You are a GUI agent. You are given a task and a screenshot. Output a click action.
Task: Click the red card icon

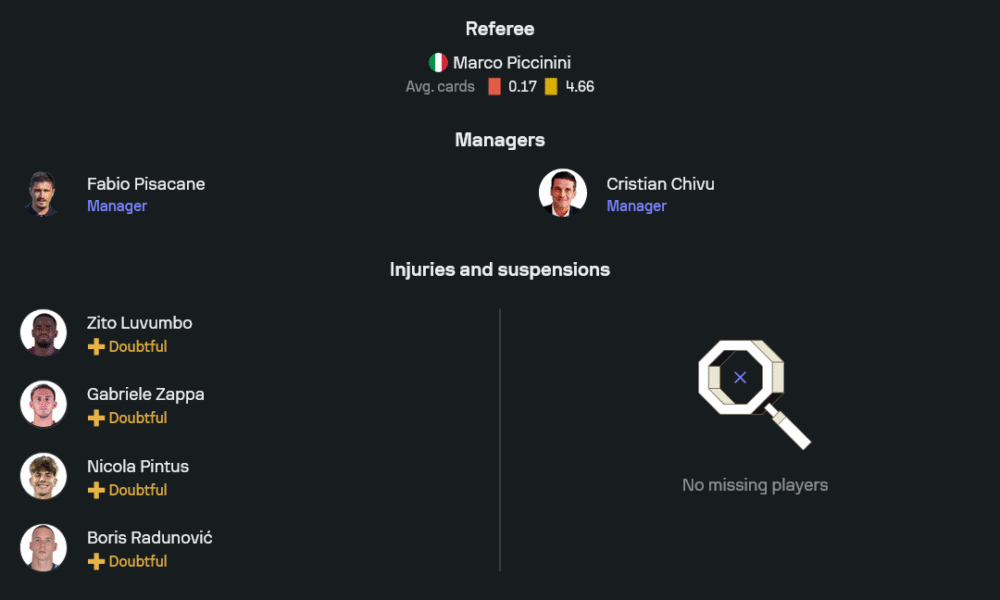click(494, 87)
